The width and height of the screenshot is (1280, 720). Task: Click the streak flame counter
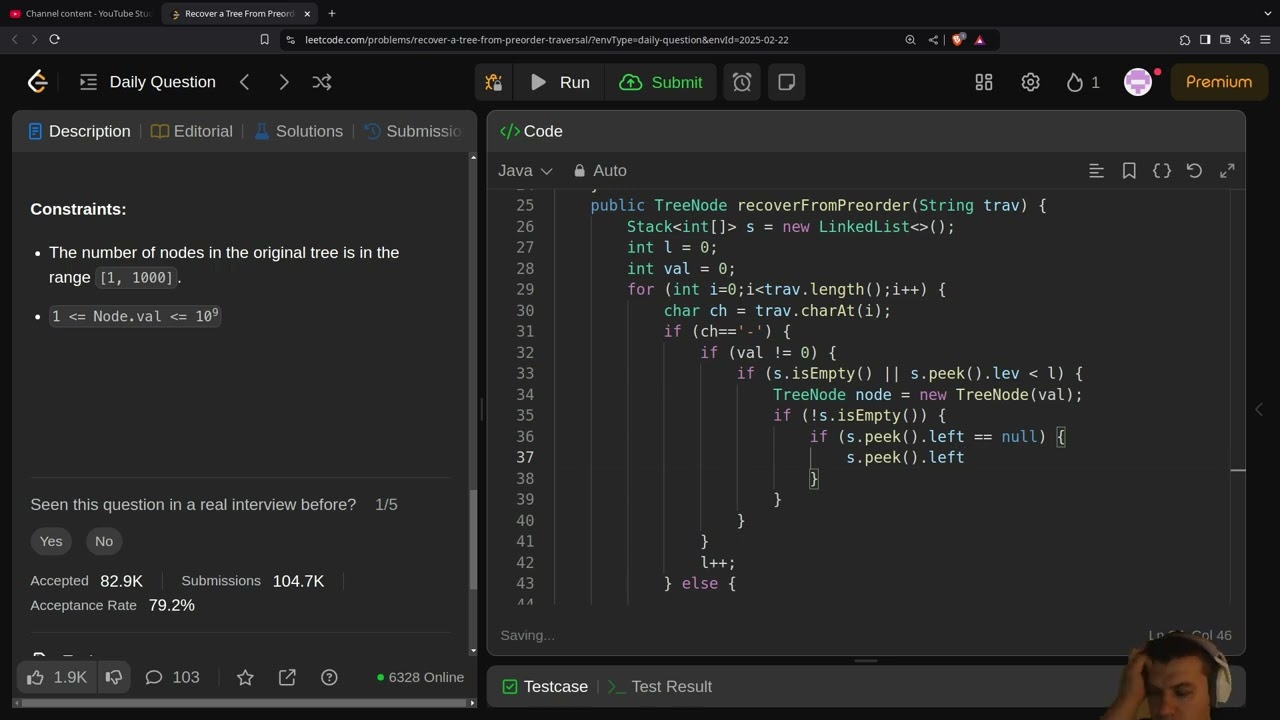1083,82
